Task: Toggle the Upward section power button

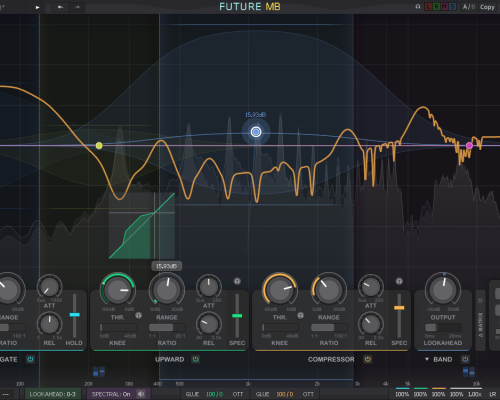Action: [x=195, y=359]
